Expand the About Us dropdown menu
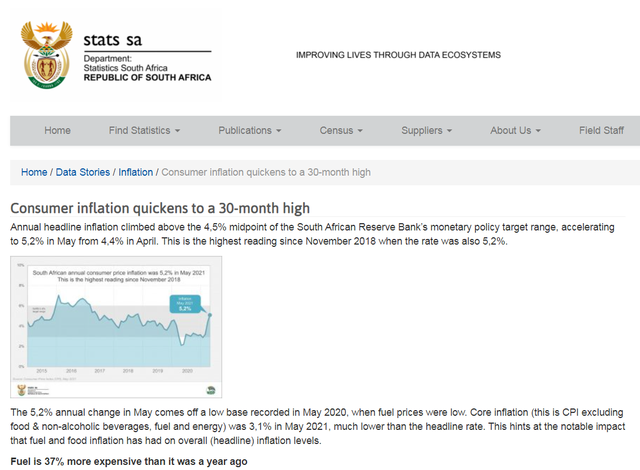Screen dimensions: 640x470 (x=515, y=130)
